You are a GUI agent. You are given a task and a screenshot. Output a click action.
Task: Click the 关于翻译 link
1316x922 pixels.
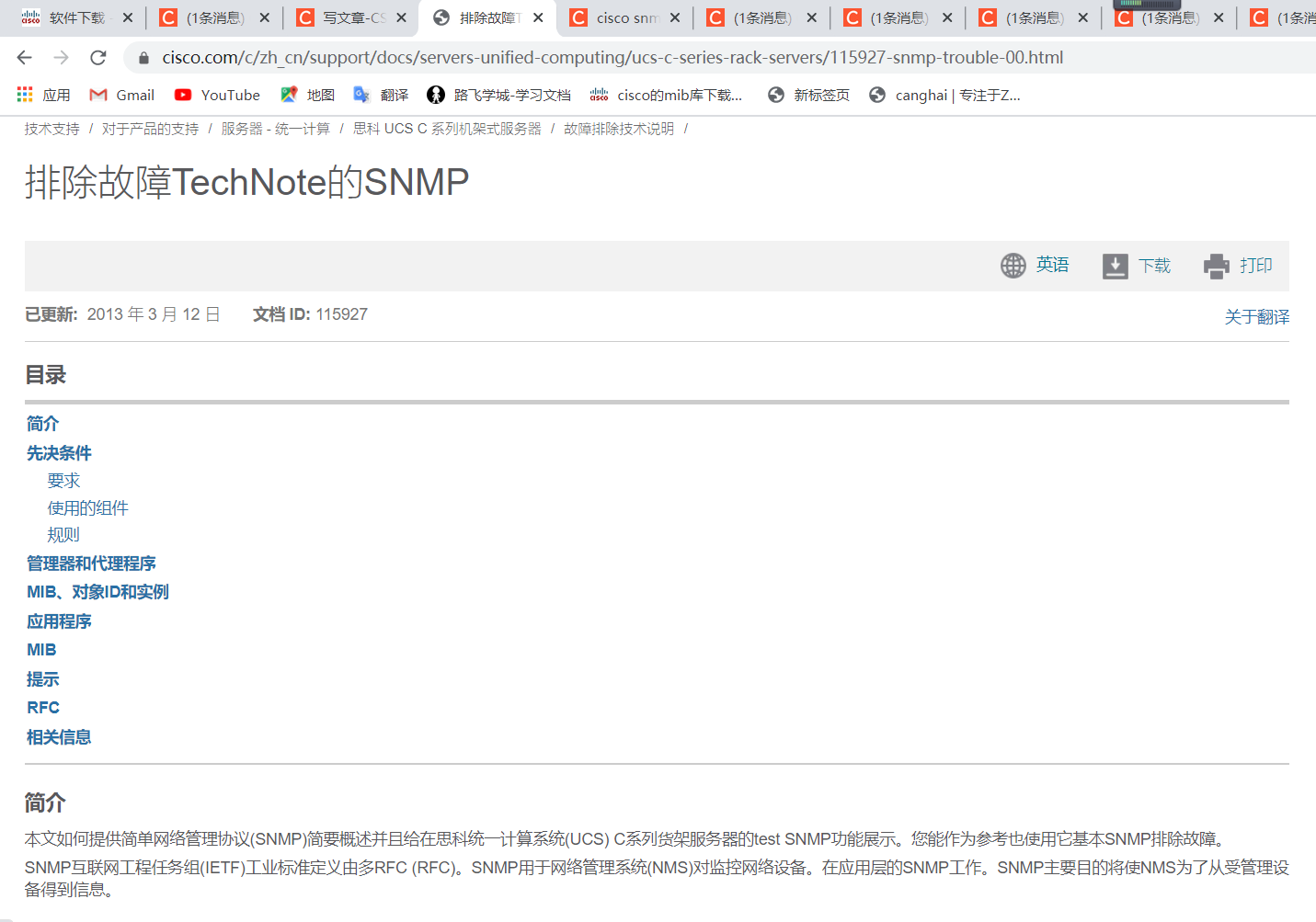coord(1255,316)
